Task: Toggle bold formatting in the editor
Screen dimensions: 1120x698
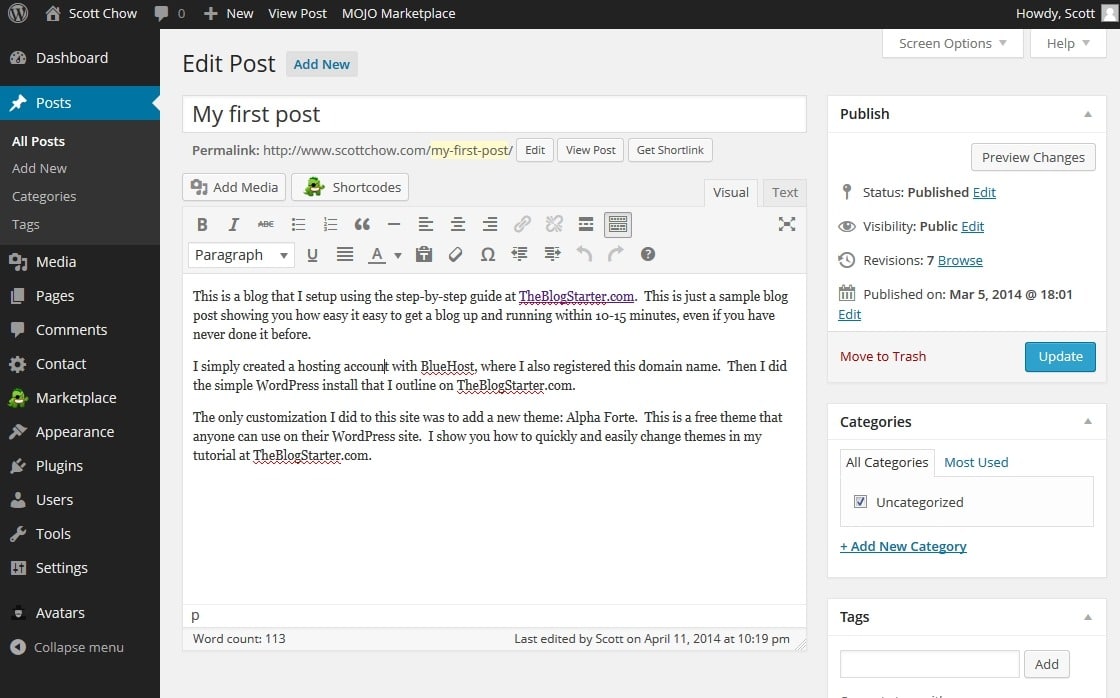Action: 202,224
